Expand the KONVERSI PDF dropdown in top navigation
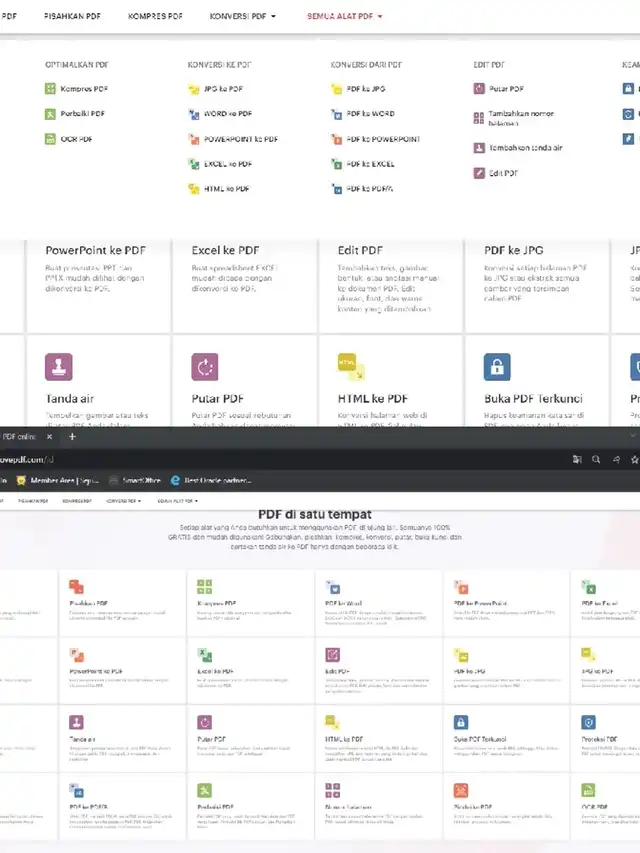The width and height of the screenshot is (640, 853). coord(243,17)
